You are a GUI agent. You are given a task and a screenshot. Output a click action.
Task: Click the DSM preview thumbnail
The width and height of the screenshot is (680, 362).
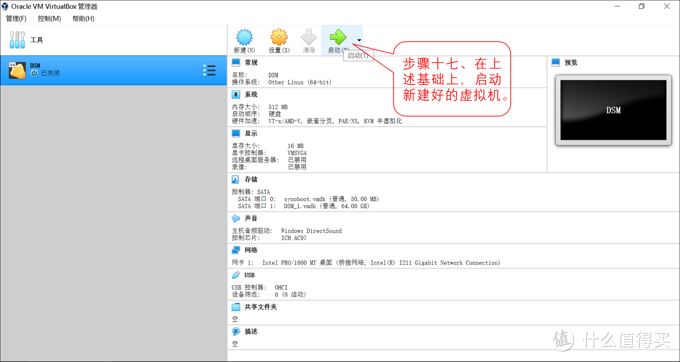point(613,110)
